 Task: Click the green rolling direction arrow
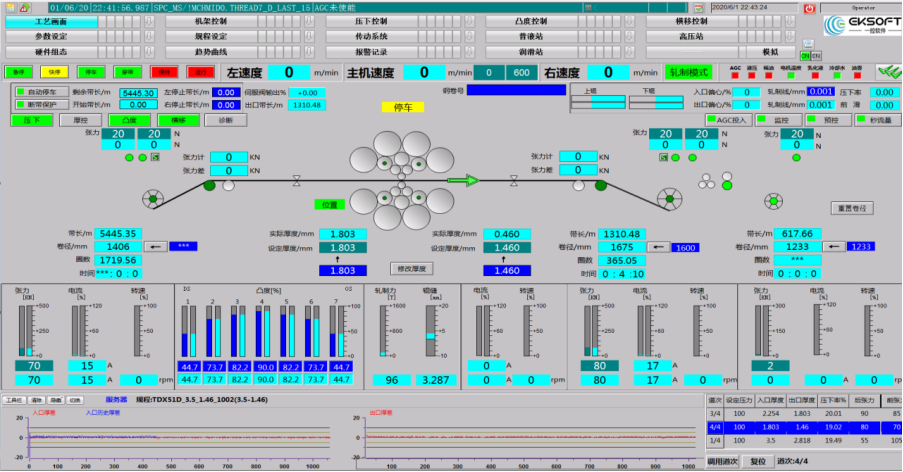tap(464, 181)
